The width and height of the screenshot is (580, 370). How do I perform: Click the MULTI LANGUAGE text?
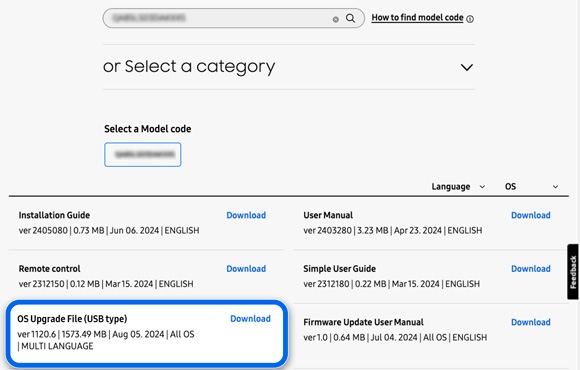[57, 346]
